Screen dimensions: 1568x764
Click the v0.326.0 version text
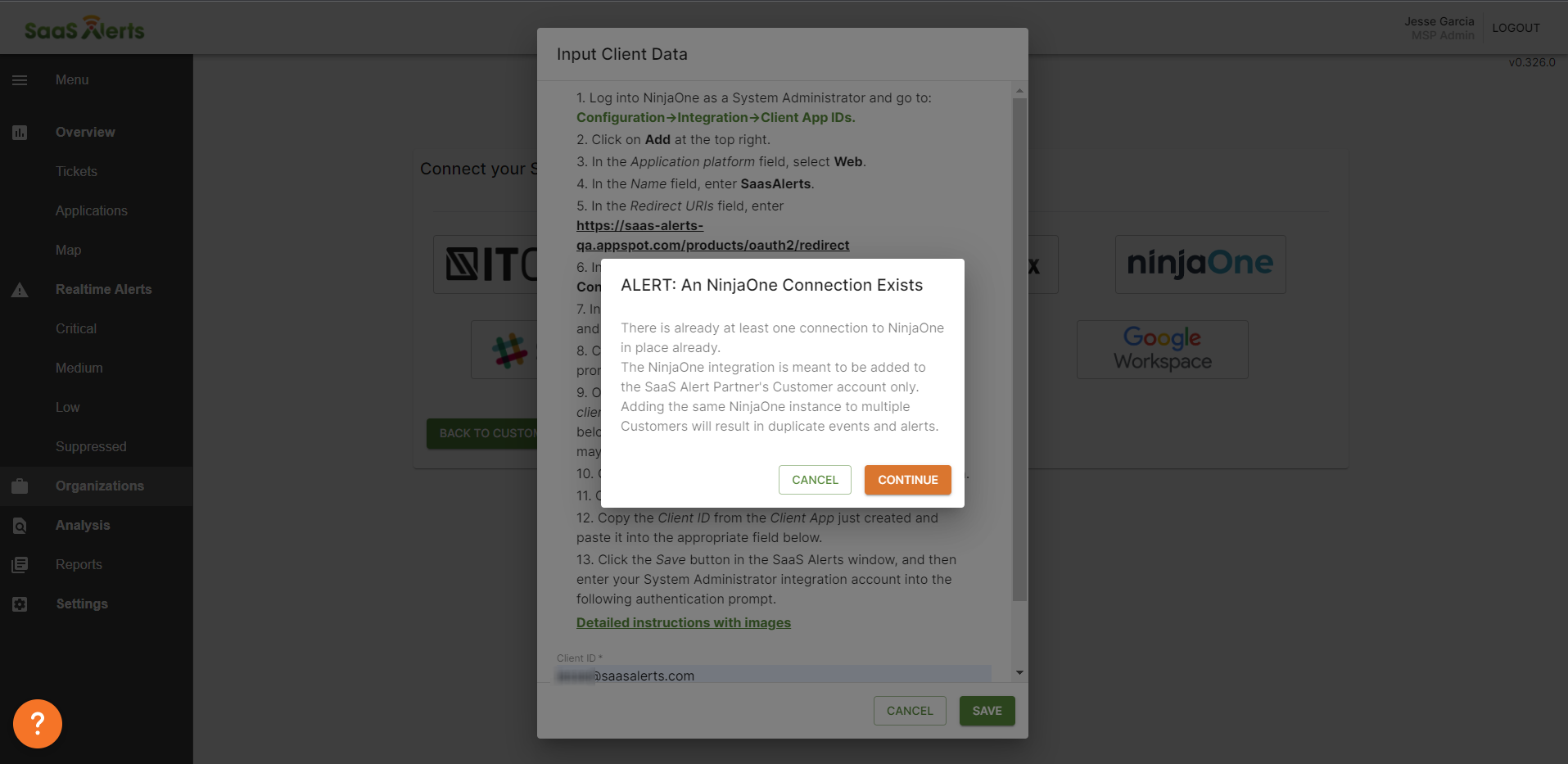(1532, 62)
